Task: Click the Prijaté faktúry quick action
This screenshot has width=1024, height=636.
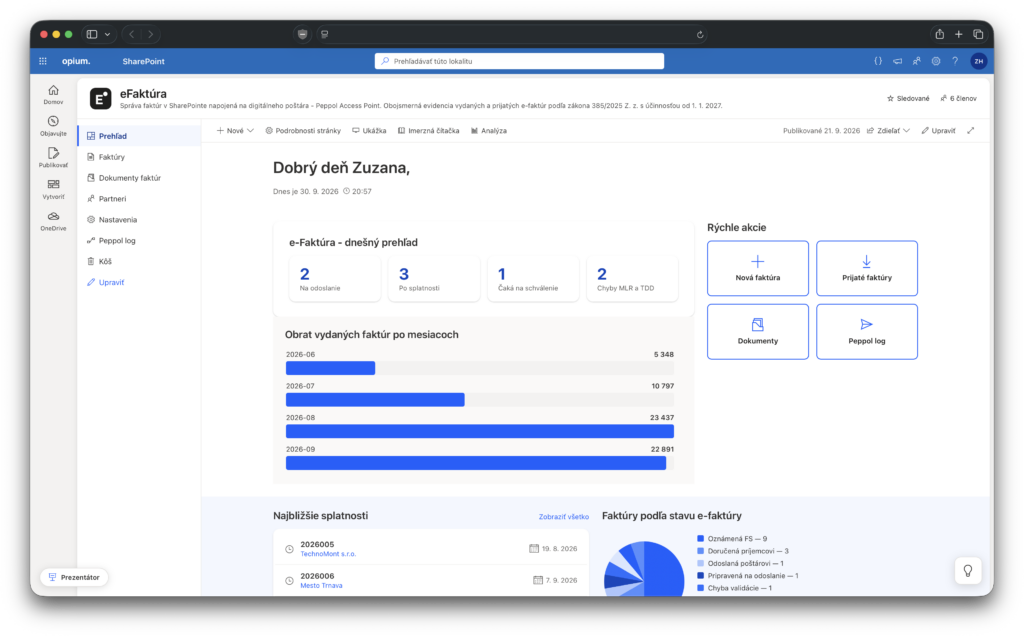Action: point(867,268)
